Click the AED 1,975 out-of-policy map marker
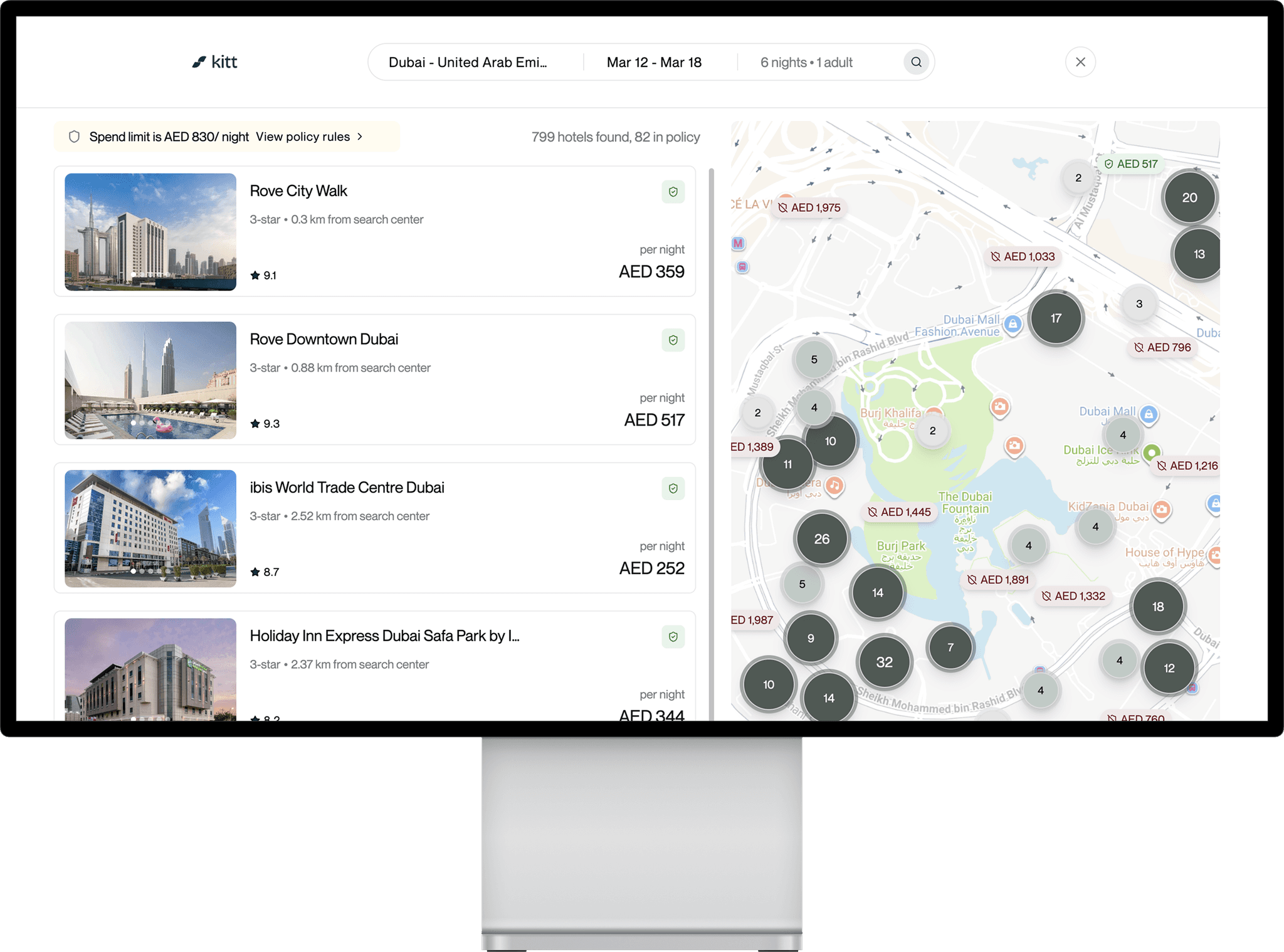Image resolution: width=1284 pixels, height=952 pixels. coord(810,207)
